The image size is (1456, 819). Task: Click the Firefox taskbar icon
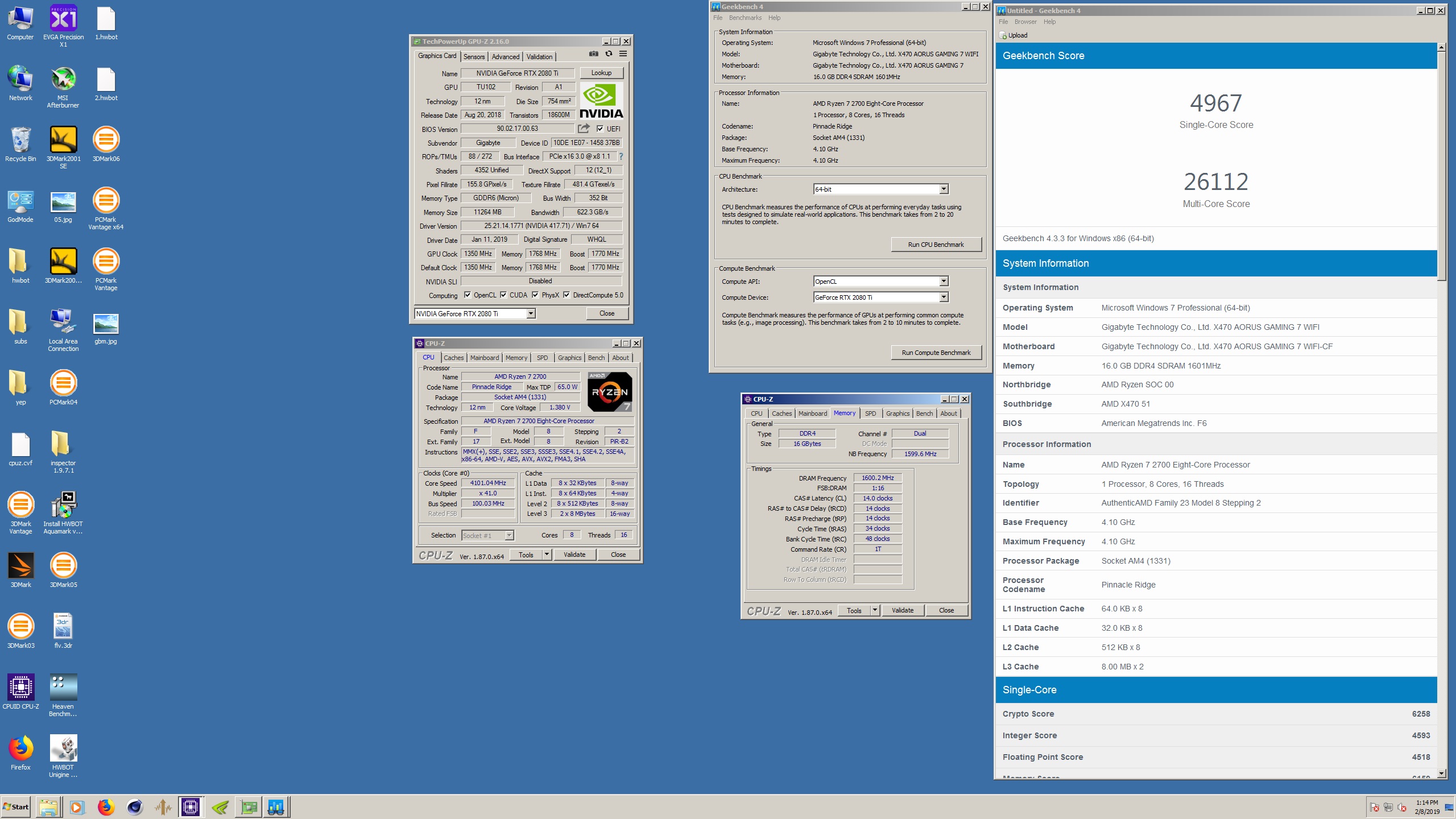click(x=106, y=807)
